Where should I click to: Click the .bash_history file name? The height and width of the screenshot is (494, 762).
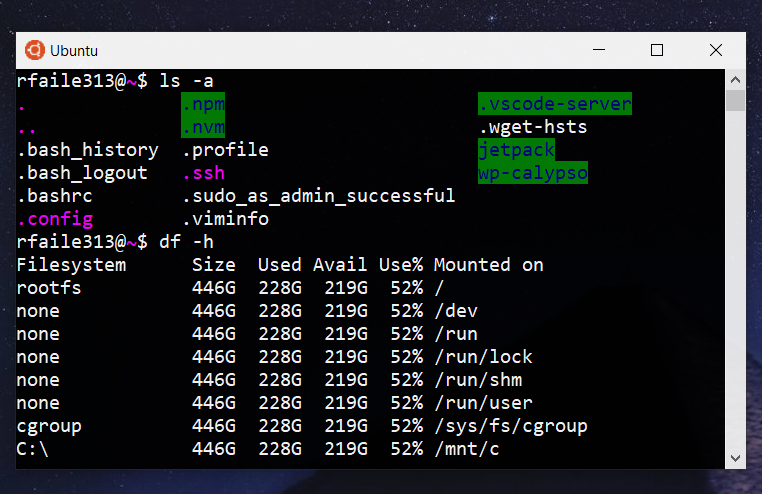click(88, 150)
